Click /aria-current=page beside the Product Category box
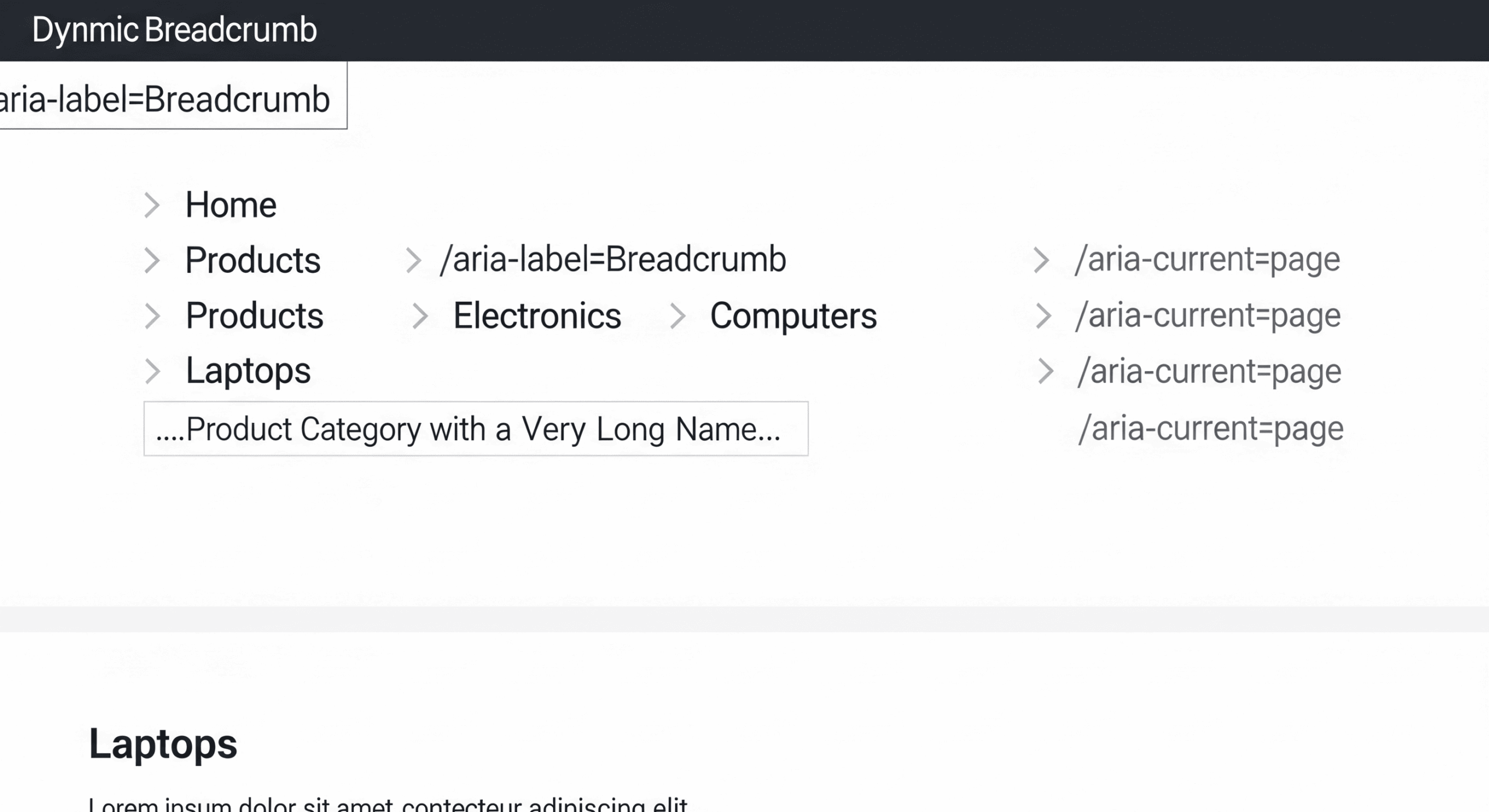The height and width of the screenshot is (812, 1489). click(x=1211, y=429)
